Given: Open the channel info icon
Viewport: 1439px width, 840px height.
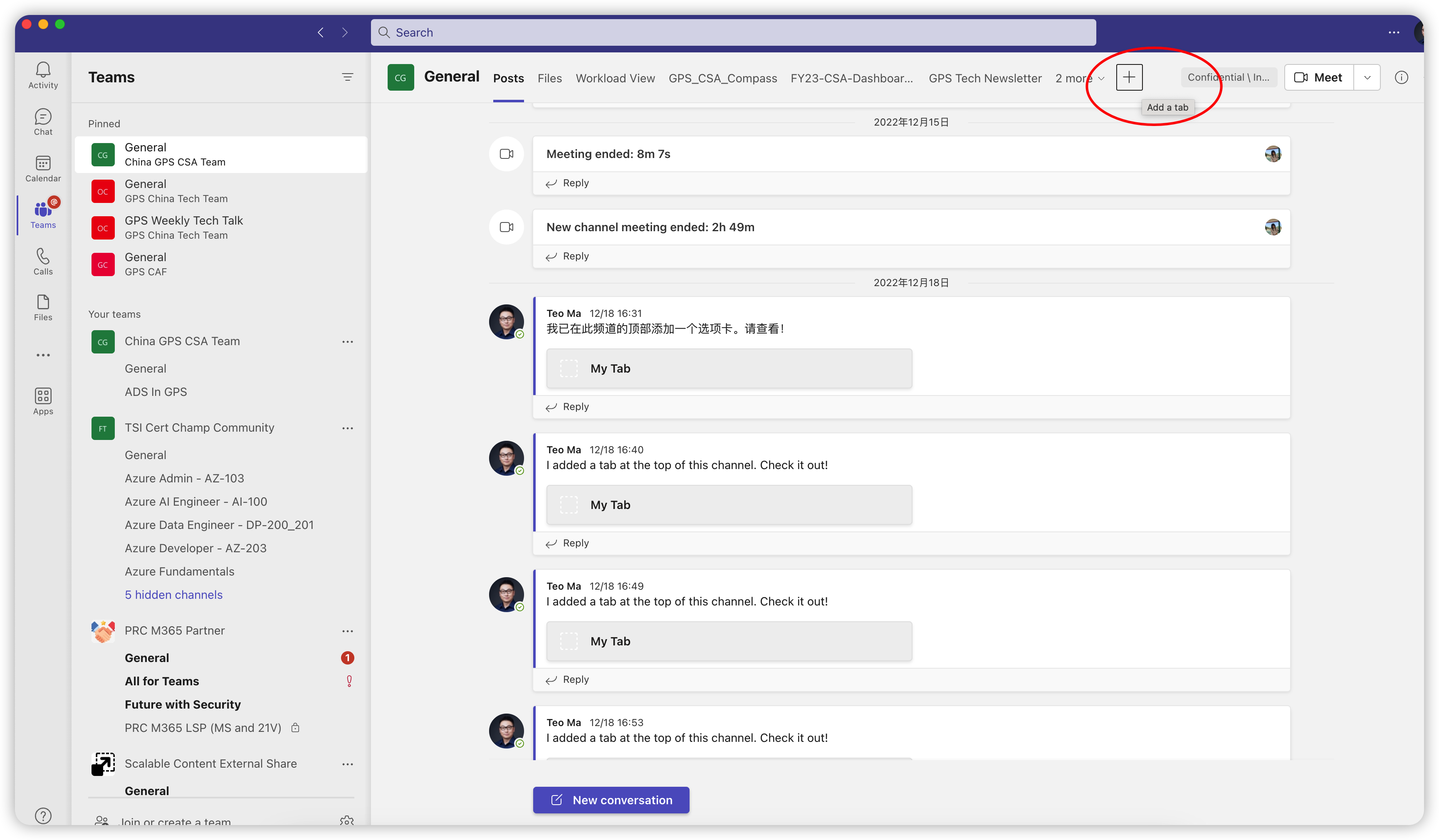Looking at the screenshot, I should (1401, 78).
